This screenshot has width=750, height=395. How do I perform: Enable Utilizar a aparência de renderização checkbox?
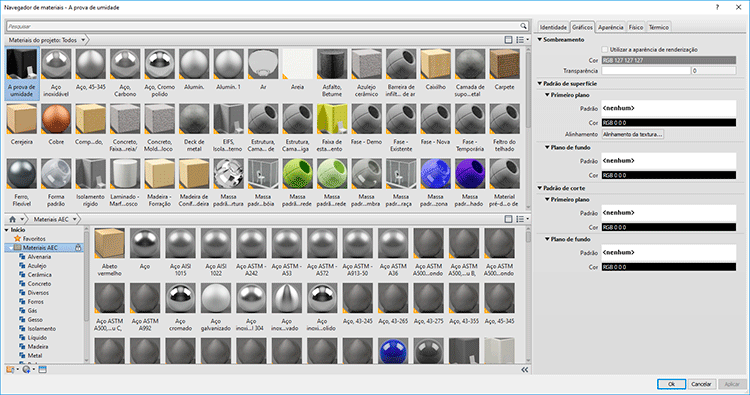605,49
